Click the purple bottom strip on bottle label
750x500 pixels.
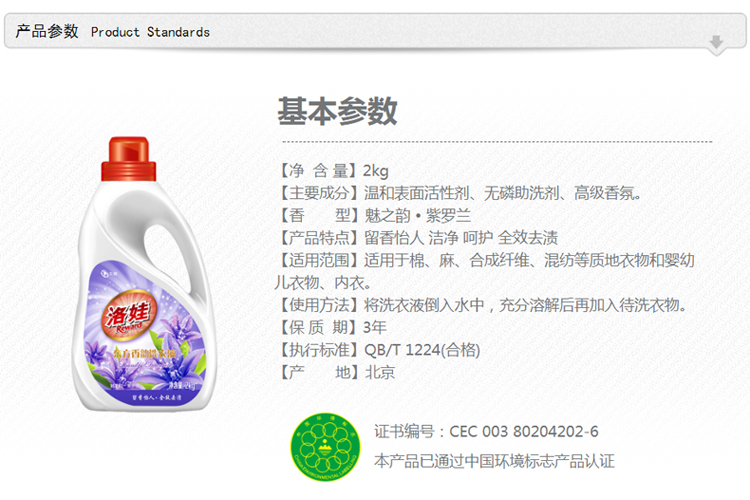pyautogui.click(x=158, y=397)
